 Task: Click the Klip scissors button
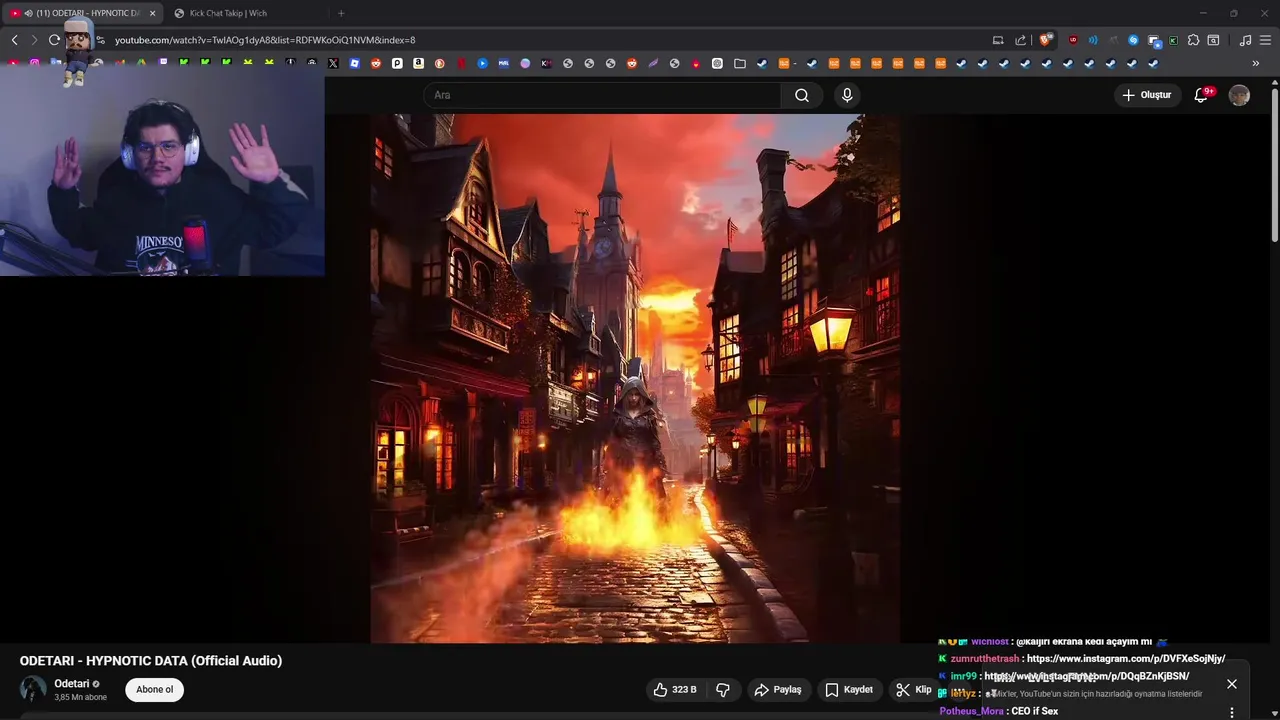pyautogui.click(x=913, y=689)
